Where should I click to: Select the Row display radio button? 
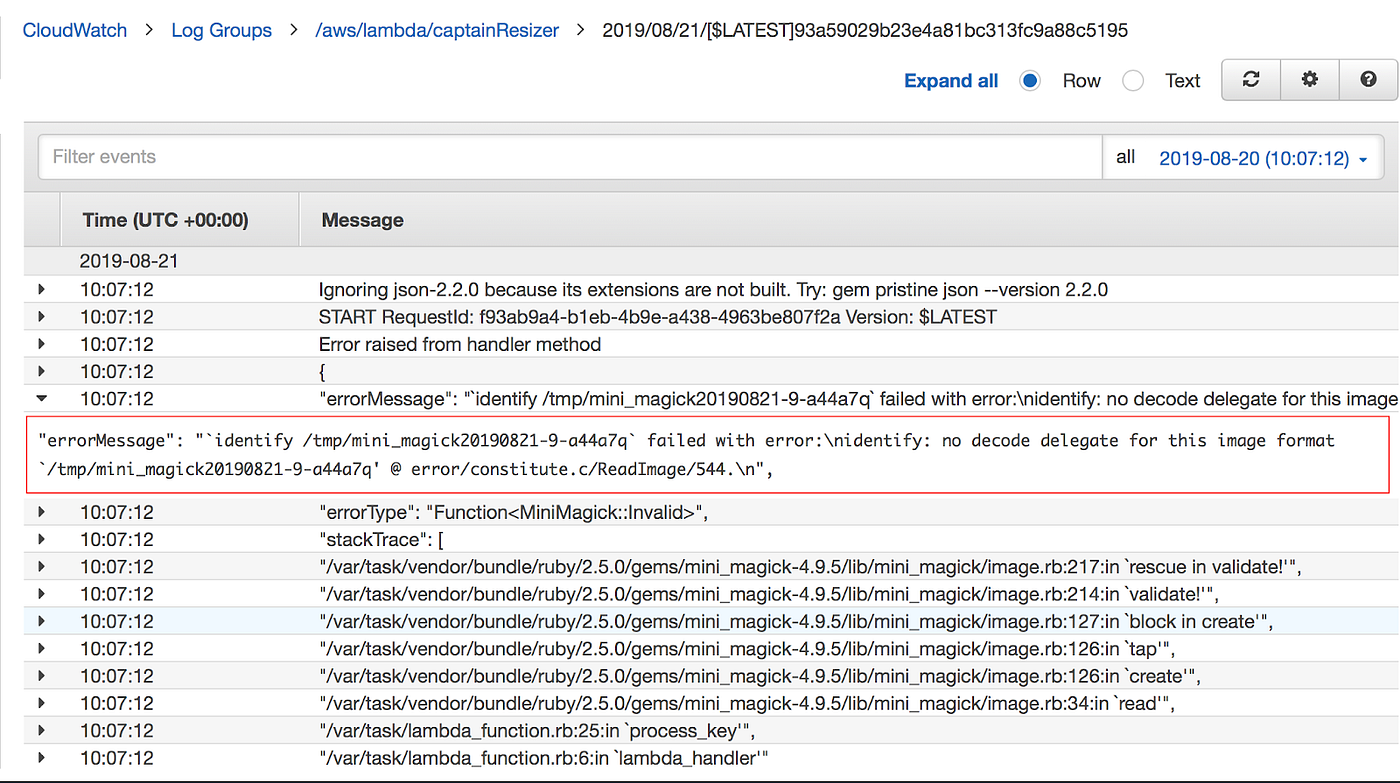[1030, 80]
